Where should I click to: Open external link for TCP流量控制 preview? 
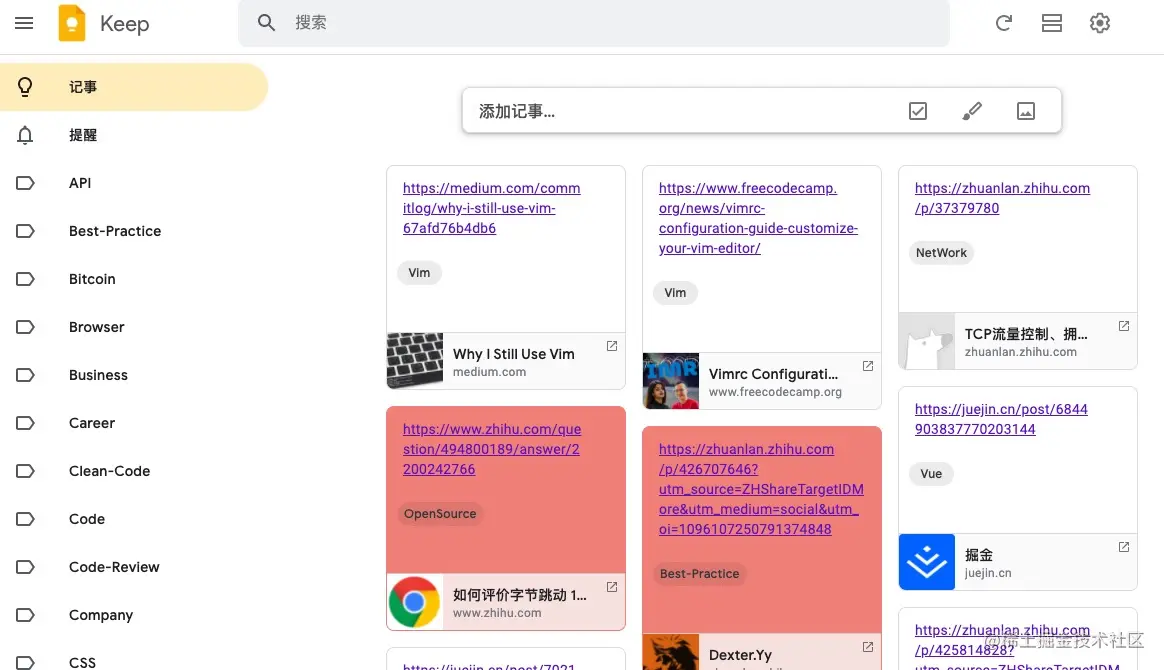[1124, 326]
